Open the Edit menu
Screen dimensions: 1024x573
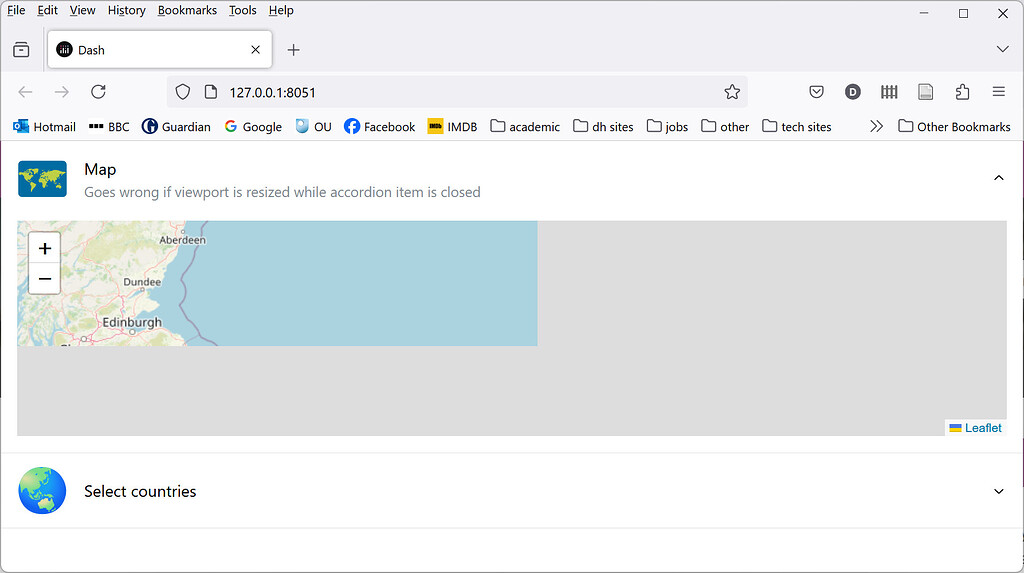coord(47,10)
